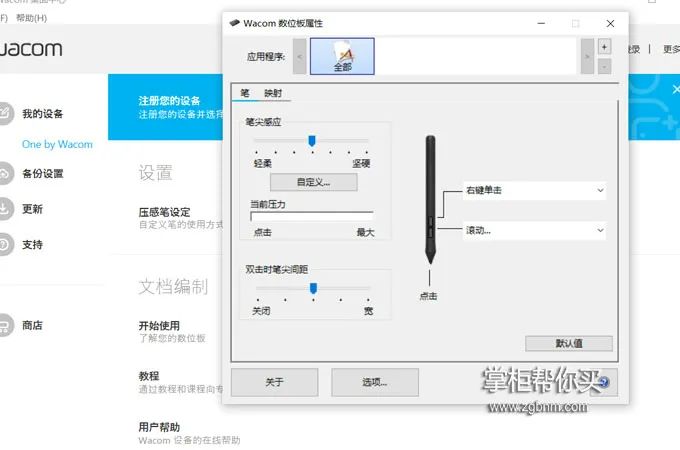Click 坚硬 end label of tip feel
This screenshot has height=450, width=680.
(x=361, y=163)
